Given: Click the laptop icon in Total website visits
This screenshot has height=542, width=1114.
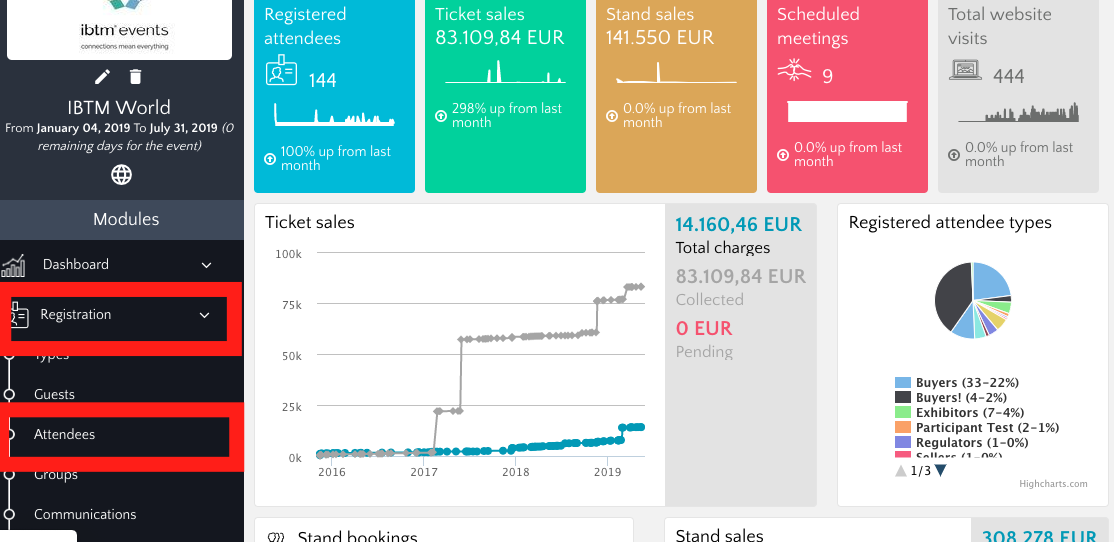Looking at the screenshot, I should [967, 71].
